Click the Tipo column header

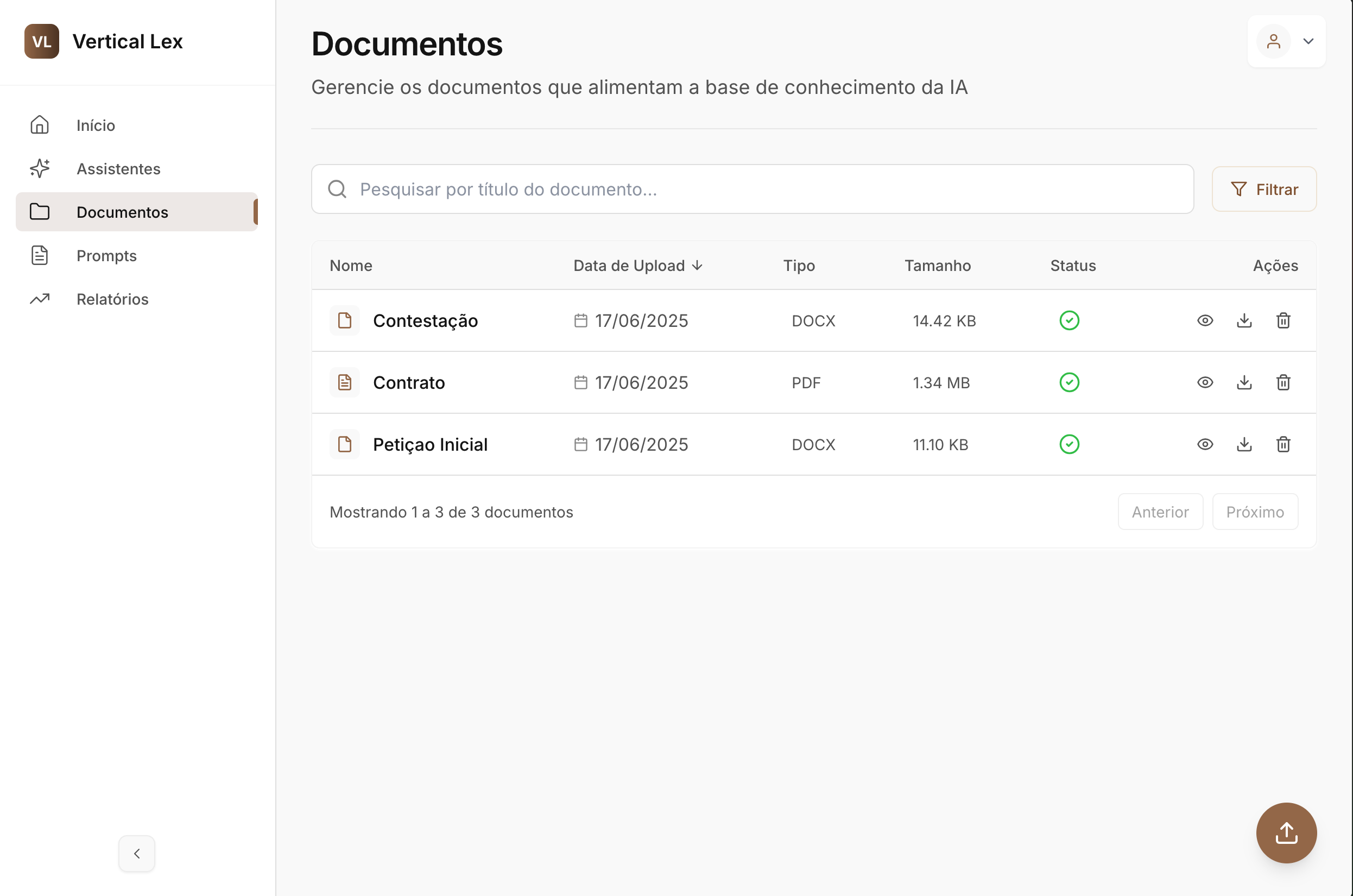[x=799, y=266]
